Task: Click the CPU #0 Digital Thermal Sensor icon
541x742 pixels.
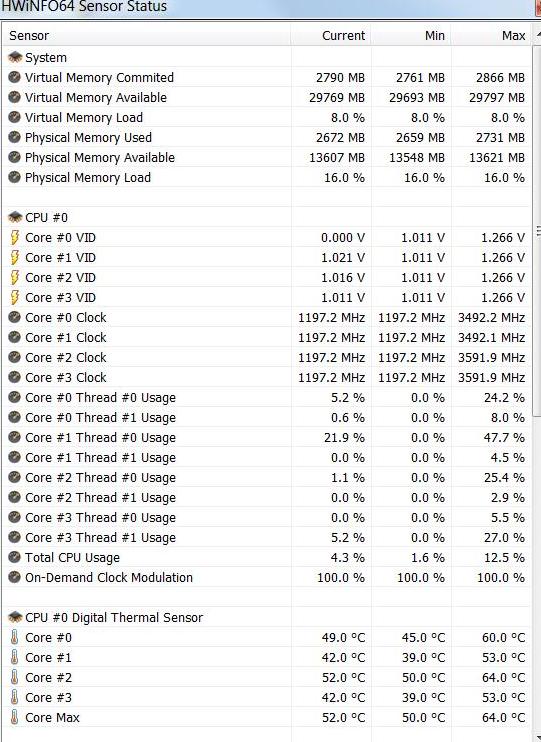Action: [15, 617]
